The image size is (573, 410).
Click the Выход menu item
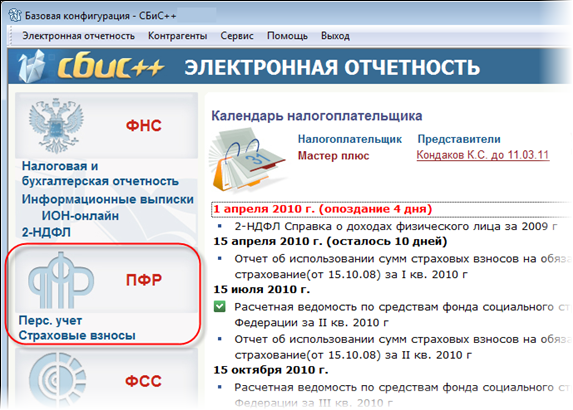click(x=335, y=36)
